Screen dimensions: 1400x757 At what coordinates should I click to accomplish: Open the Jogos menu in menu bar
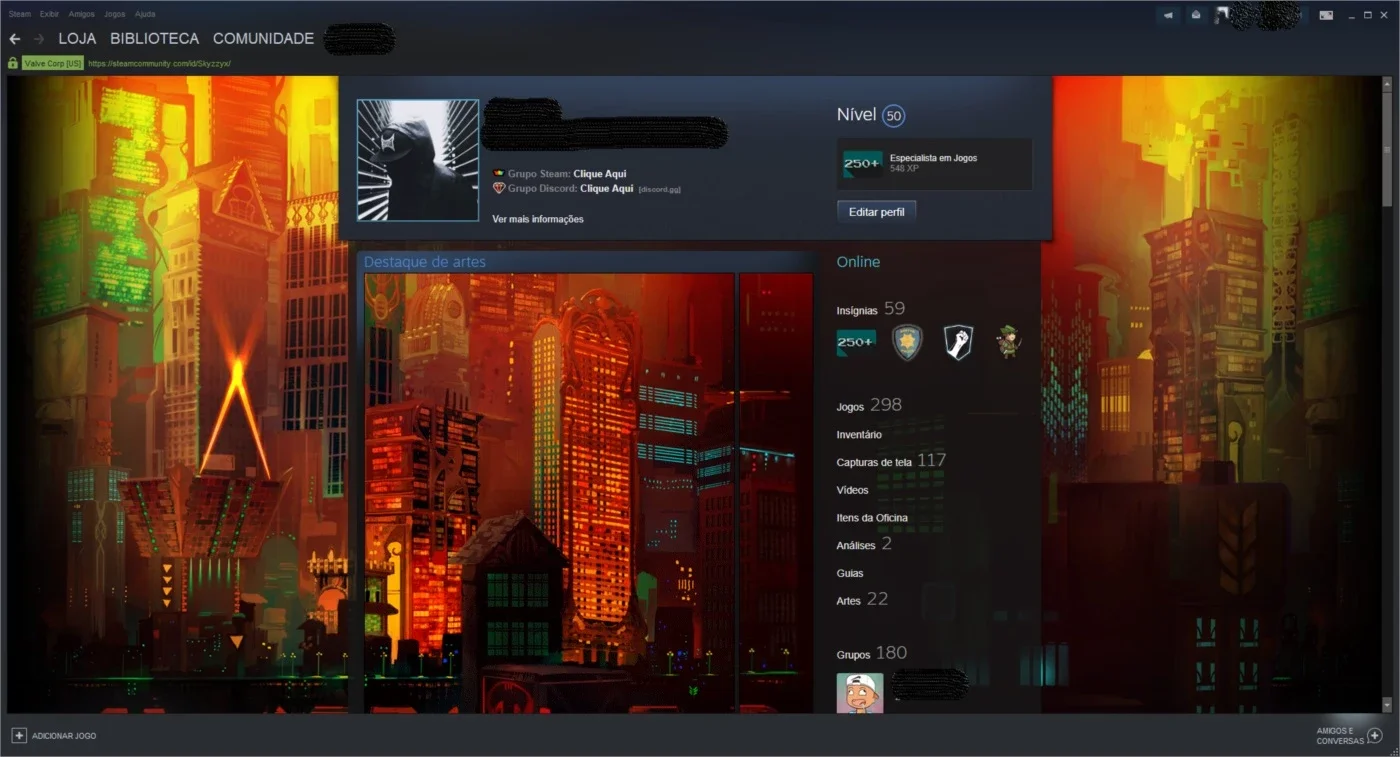pyautogui.click(x=115, y=14)
